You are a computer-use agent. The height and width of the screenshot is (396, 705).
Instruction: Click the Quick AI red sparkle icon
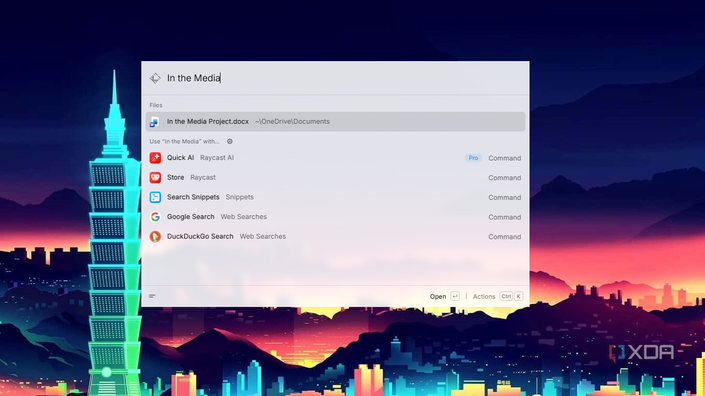pos(155,158)
